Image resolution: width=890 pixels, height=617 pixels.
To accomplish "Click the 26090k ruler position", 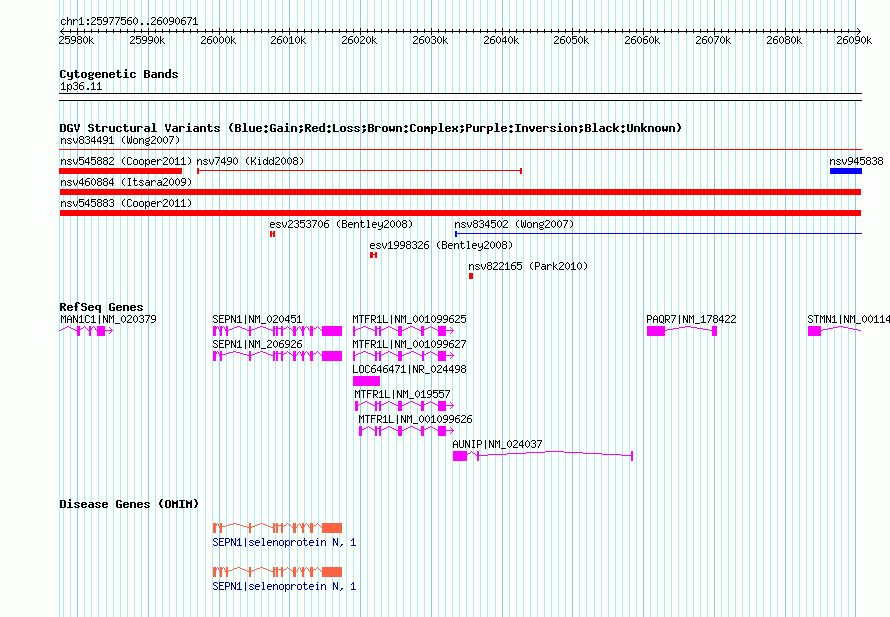I will pyautogui.click(x=854, y=40).
